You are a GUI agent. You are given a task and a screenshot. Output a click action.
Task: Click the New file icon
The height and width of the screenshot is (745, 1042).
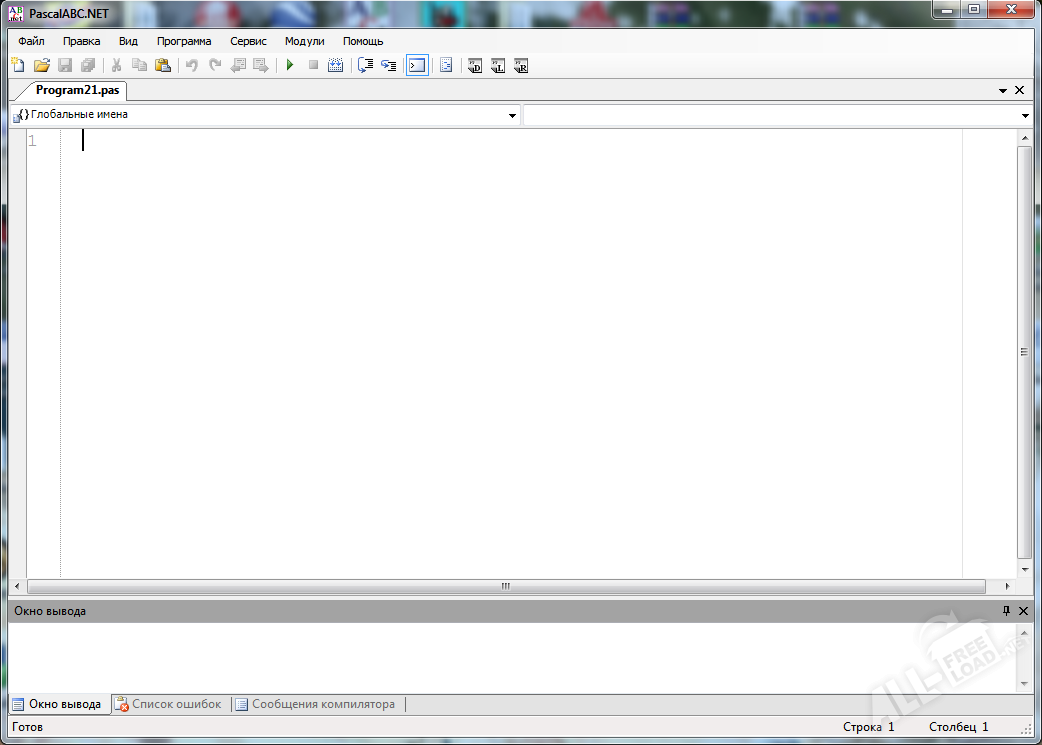[18, 65]
